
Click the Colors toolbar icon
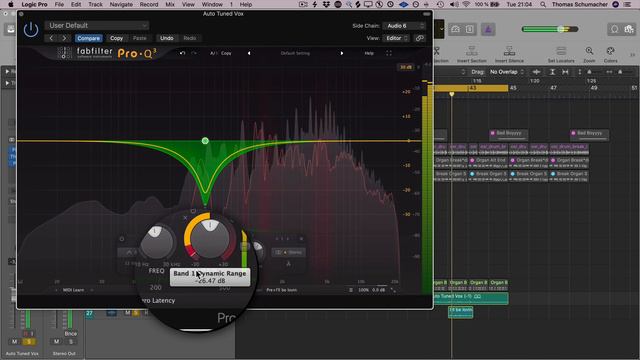pos(611,54)
